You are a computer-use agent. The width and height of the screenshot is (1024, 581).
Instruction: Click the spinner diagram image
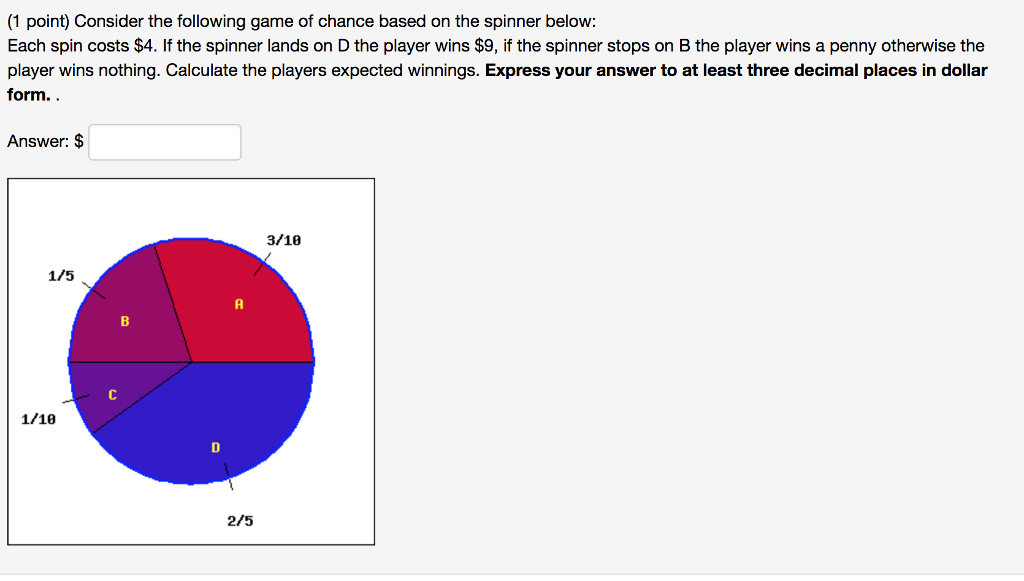coord(190,360)
